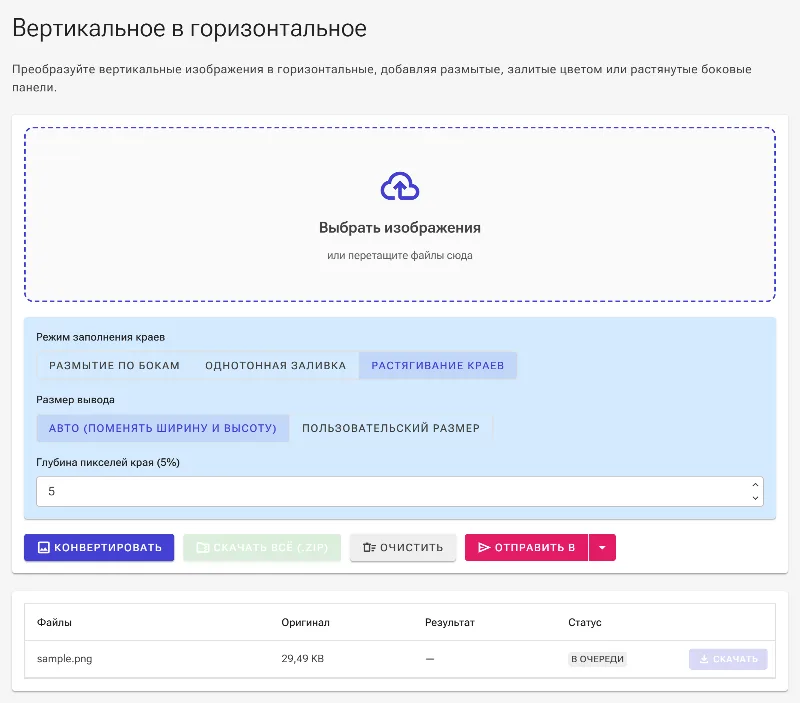Click the file name 'sample.png'
The height and width of the screenshot is (703, 800).
tap(65, 659)
